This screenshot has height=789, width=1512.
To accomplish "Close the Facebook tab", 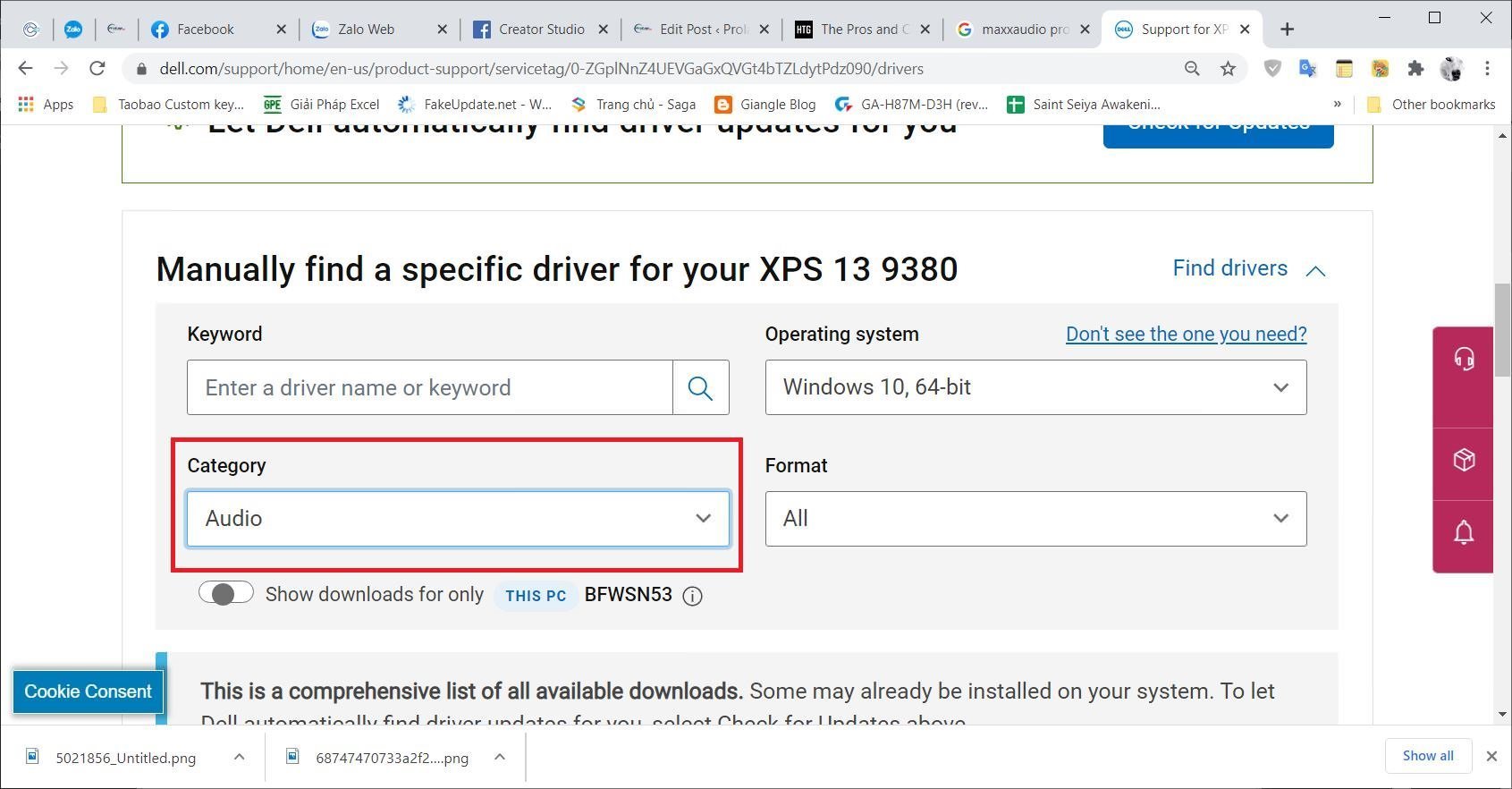I will click(281, 30).
